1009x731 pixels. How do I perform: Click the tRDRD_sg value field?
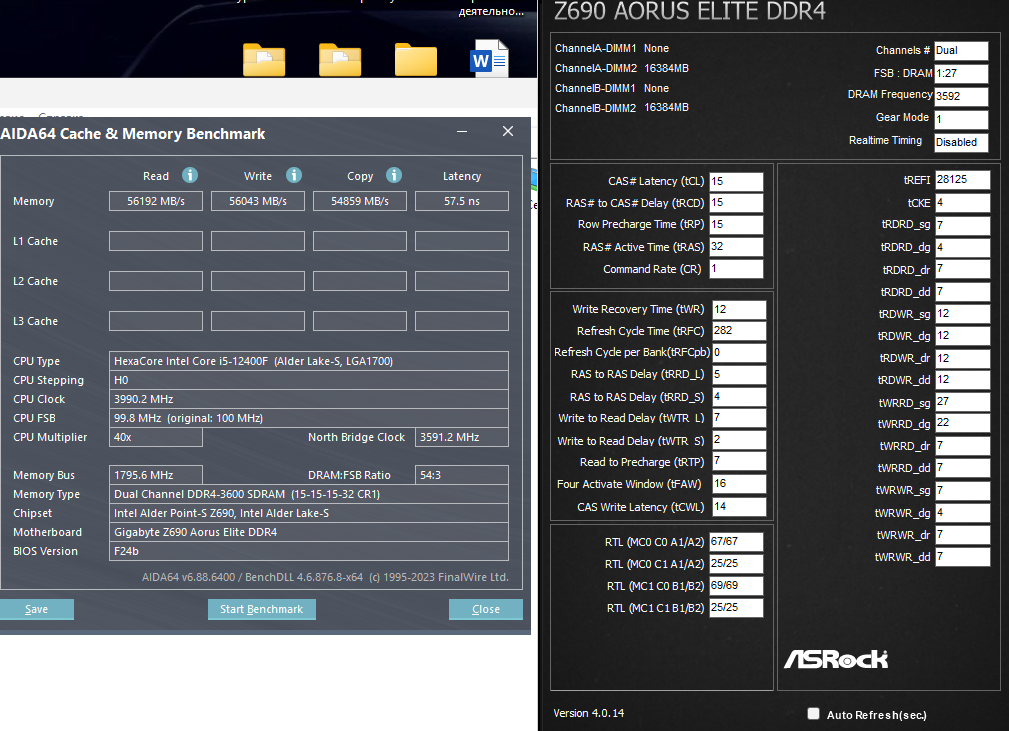click(963, 225)
